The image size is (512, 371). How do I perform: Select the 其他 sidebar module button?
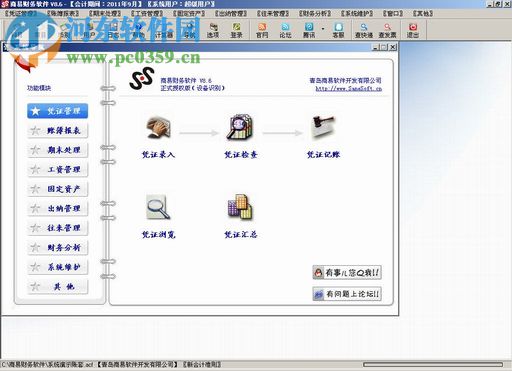coord(57,286)
